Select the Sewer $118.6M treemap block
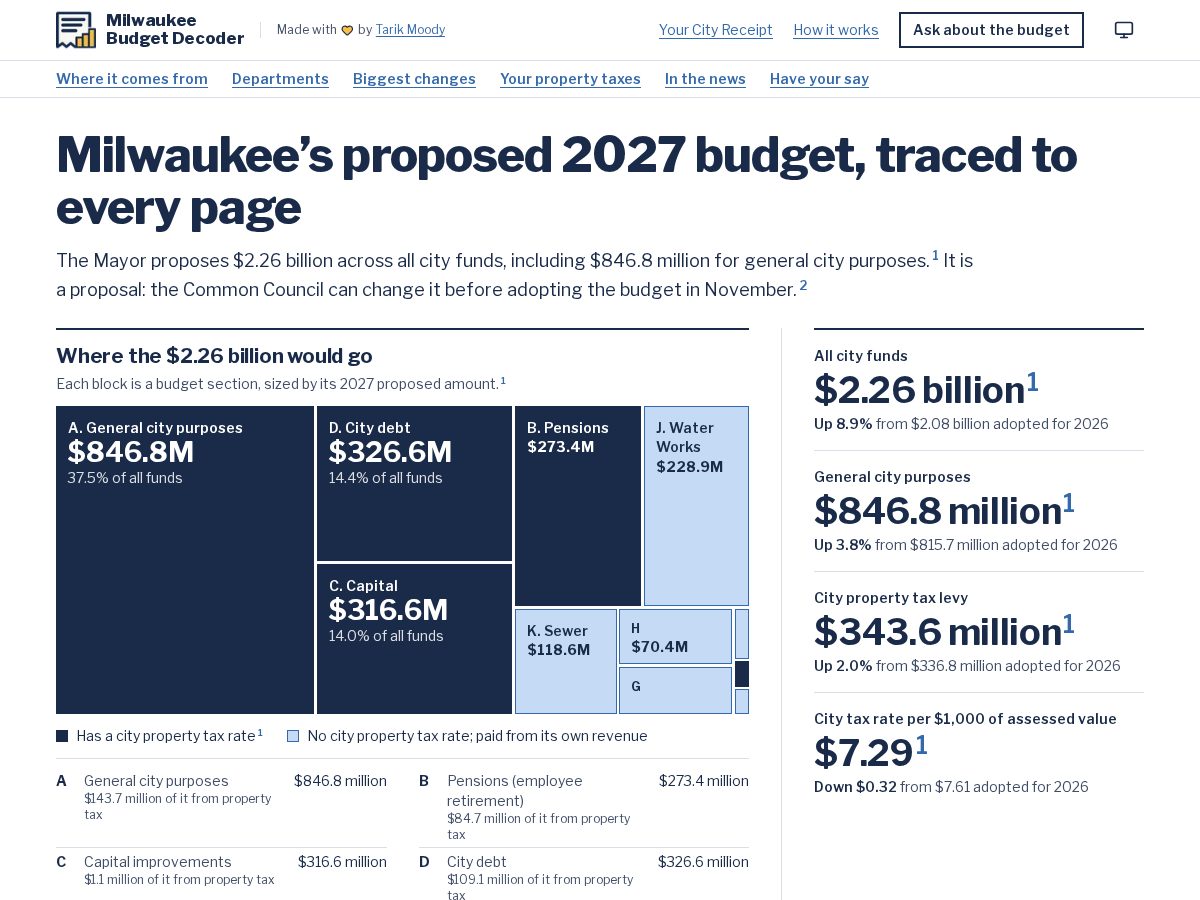Screen dimensions: 1200x900 click(566, 661)
